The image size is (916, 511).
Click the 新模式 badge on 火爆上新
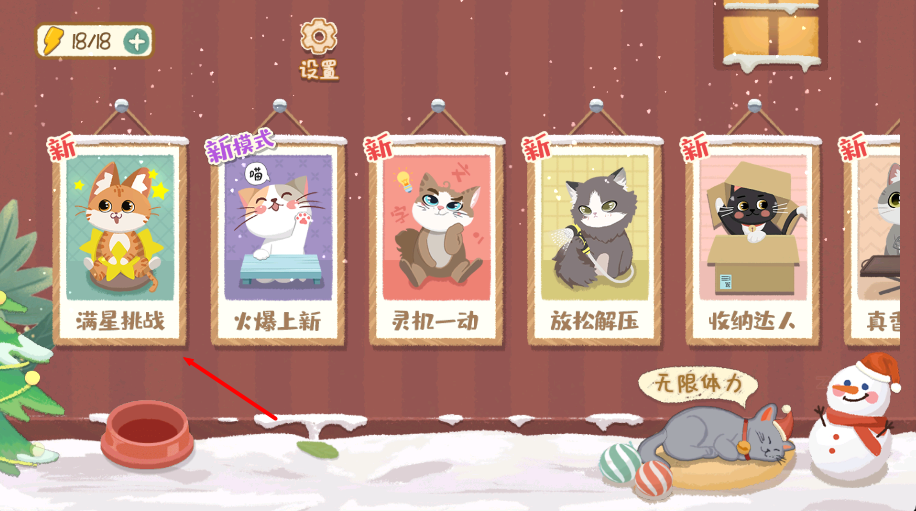click(x=240, y=145)
